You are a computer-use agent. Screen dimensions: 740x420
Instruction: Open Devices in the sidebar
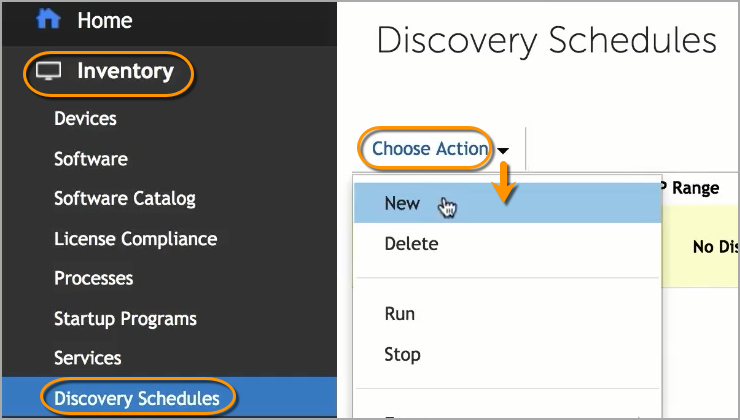click(85, 119)
